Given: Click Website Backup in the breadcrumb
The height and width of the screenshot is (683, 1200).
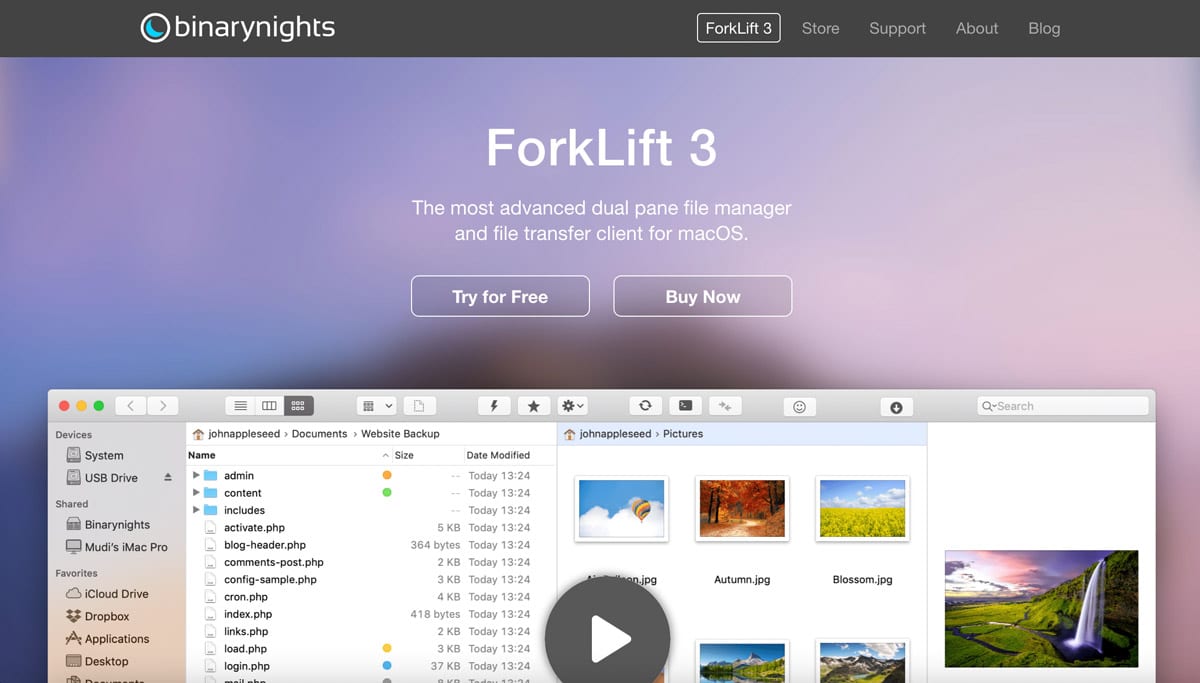Looking at the screenshot, I should [x=400, y=434].
